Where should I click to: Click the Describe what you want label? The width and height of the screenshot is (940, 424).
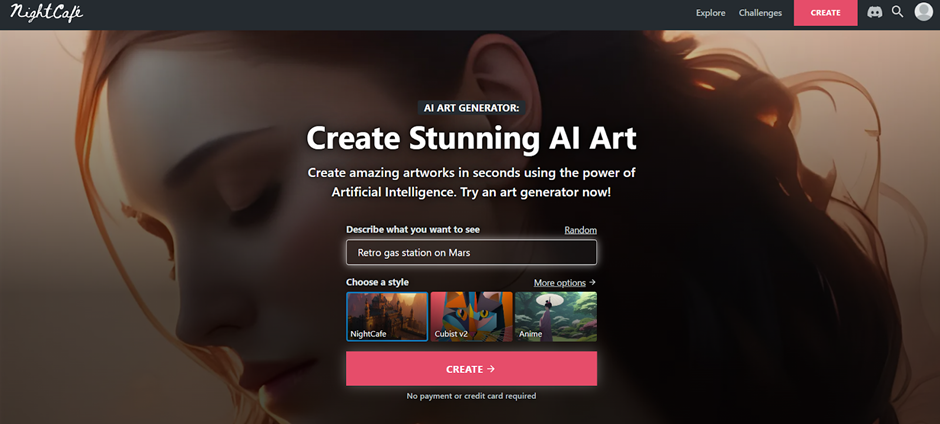(413, 230)
